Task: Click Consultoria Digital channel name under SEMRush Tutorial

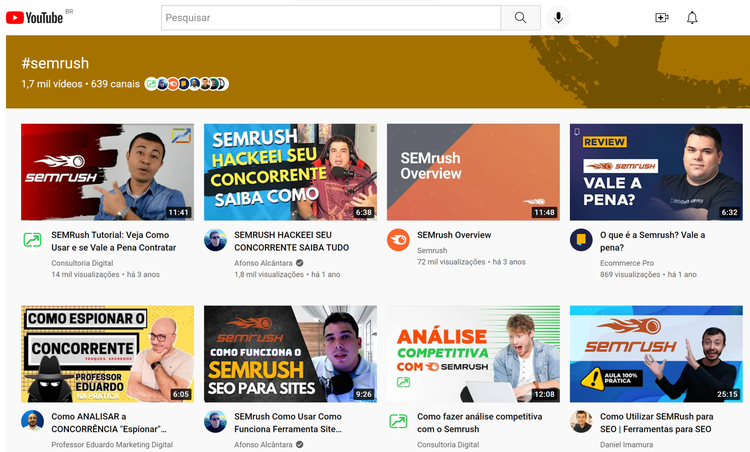Action: [82, 263]
